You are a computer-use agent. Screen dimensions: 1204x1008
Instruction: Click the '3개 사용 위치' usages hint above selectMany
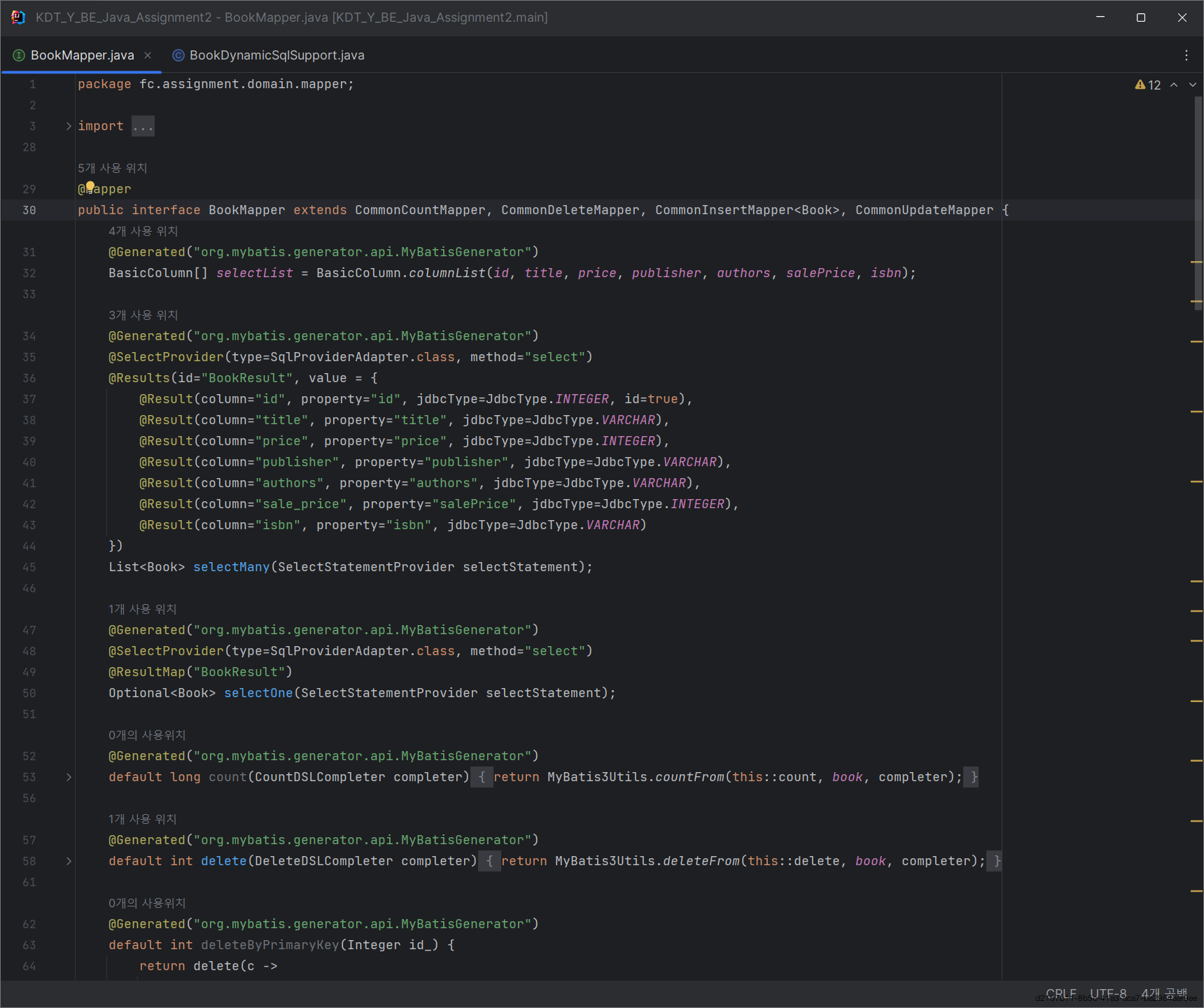[x=143, y=315]
